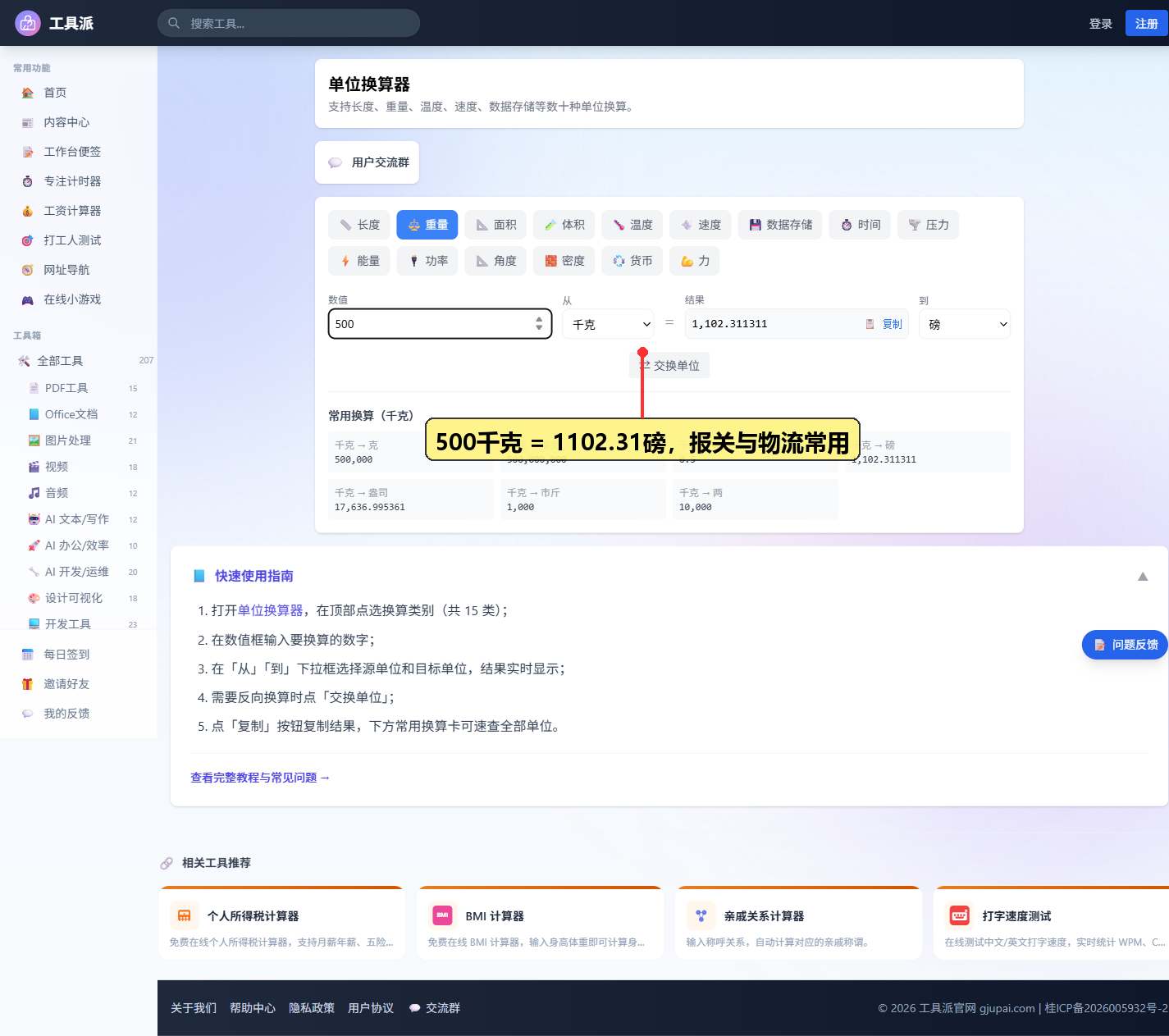This screenshot has width=1169, height=1036.
Task: Open 打工人测试 in the sidebar
Action: pos(79,240)
